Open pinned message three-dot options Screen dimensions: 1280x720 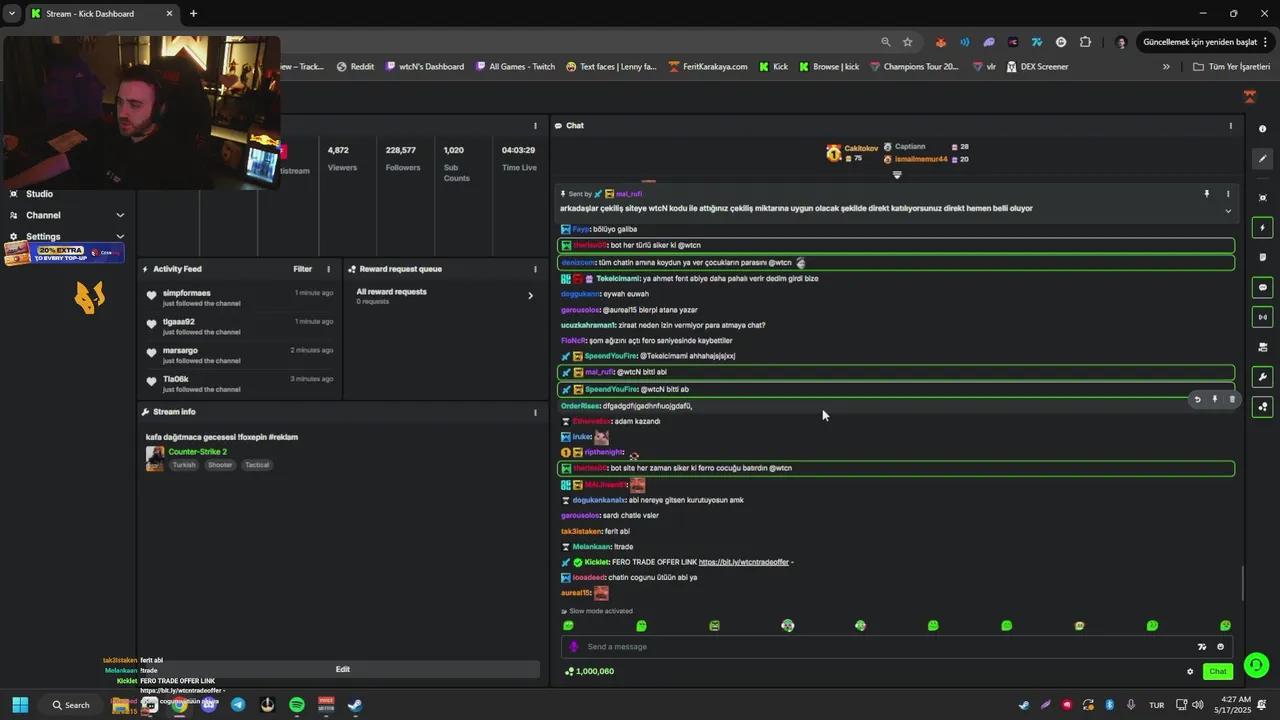coord(1228,194)
